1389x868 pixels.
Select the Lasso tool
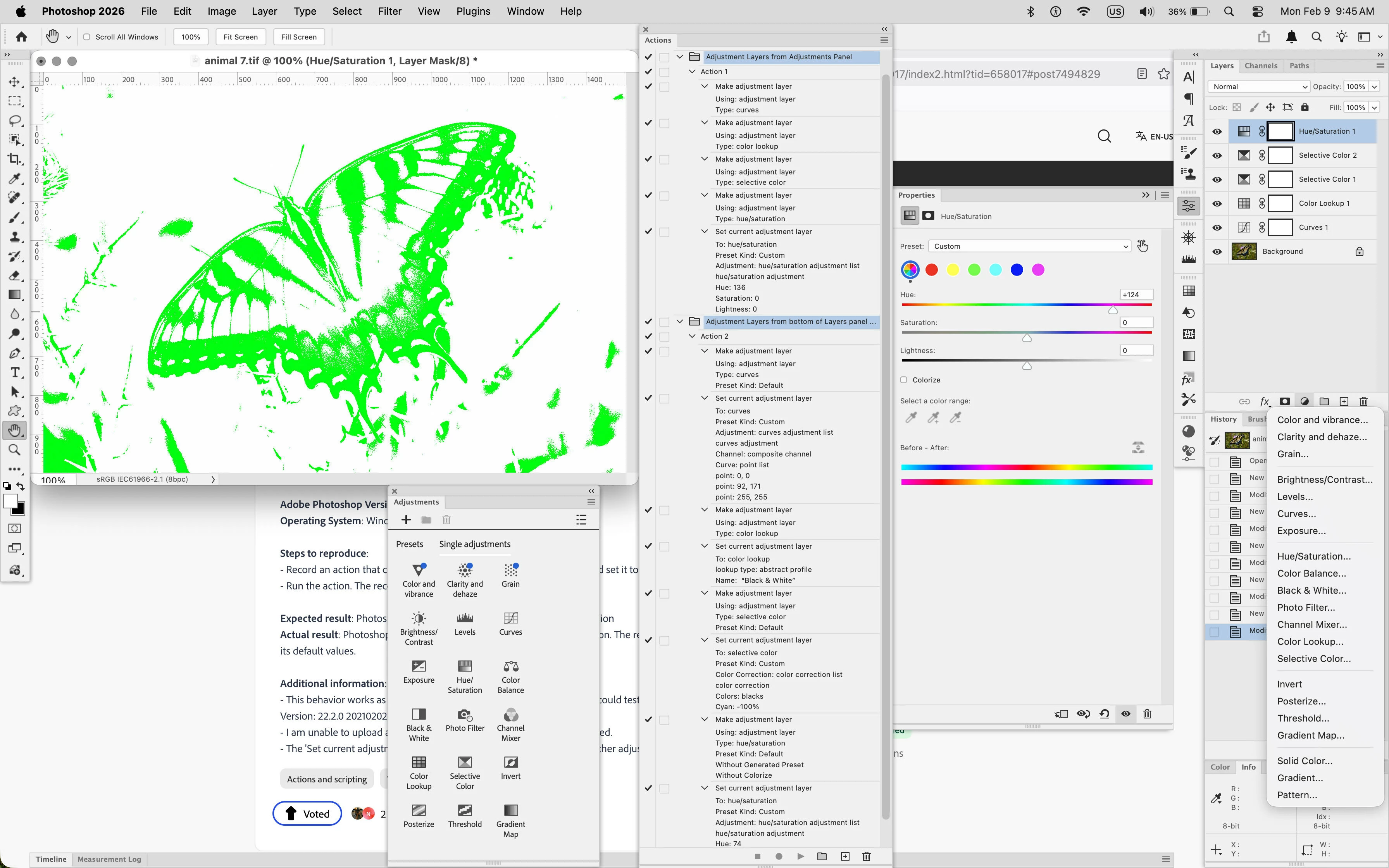(15, 121)
